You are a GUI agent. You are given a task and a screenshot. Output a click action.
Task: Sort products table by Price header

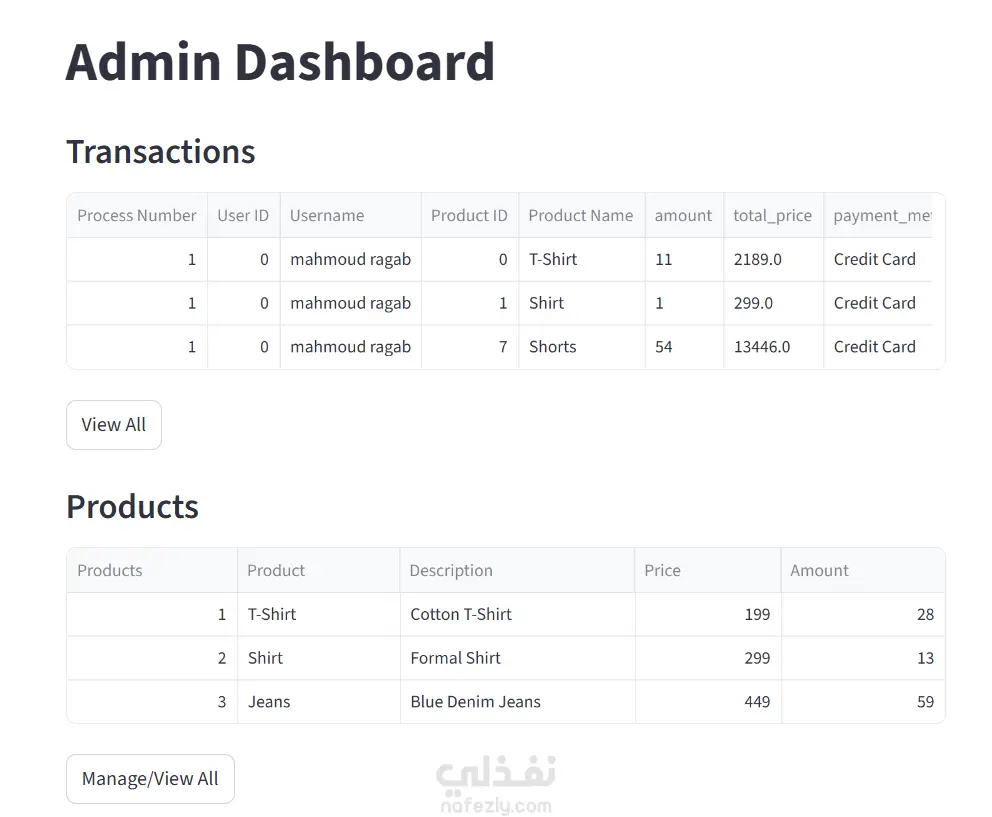(x=662, y=570)
